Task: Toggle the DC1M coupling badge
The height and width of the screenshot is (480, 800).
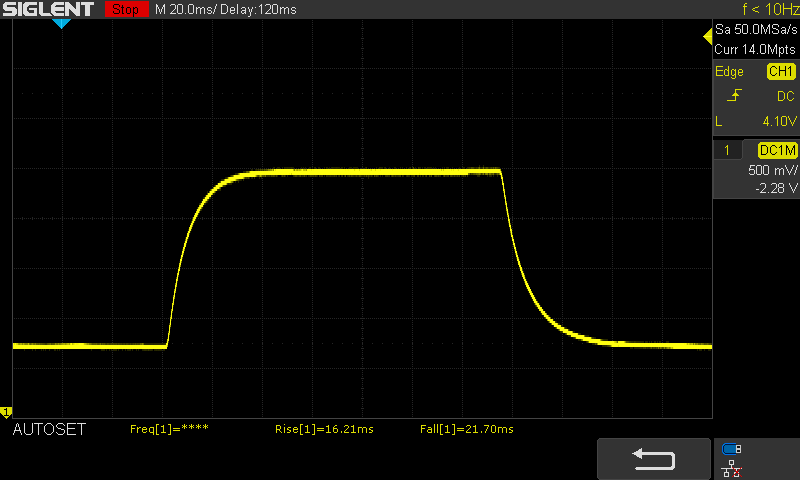Action: tap(777, 150)
